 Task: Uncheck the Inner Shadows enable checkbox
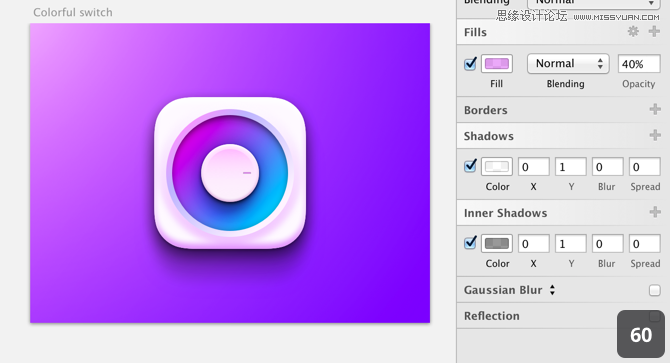point(470,243)
